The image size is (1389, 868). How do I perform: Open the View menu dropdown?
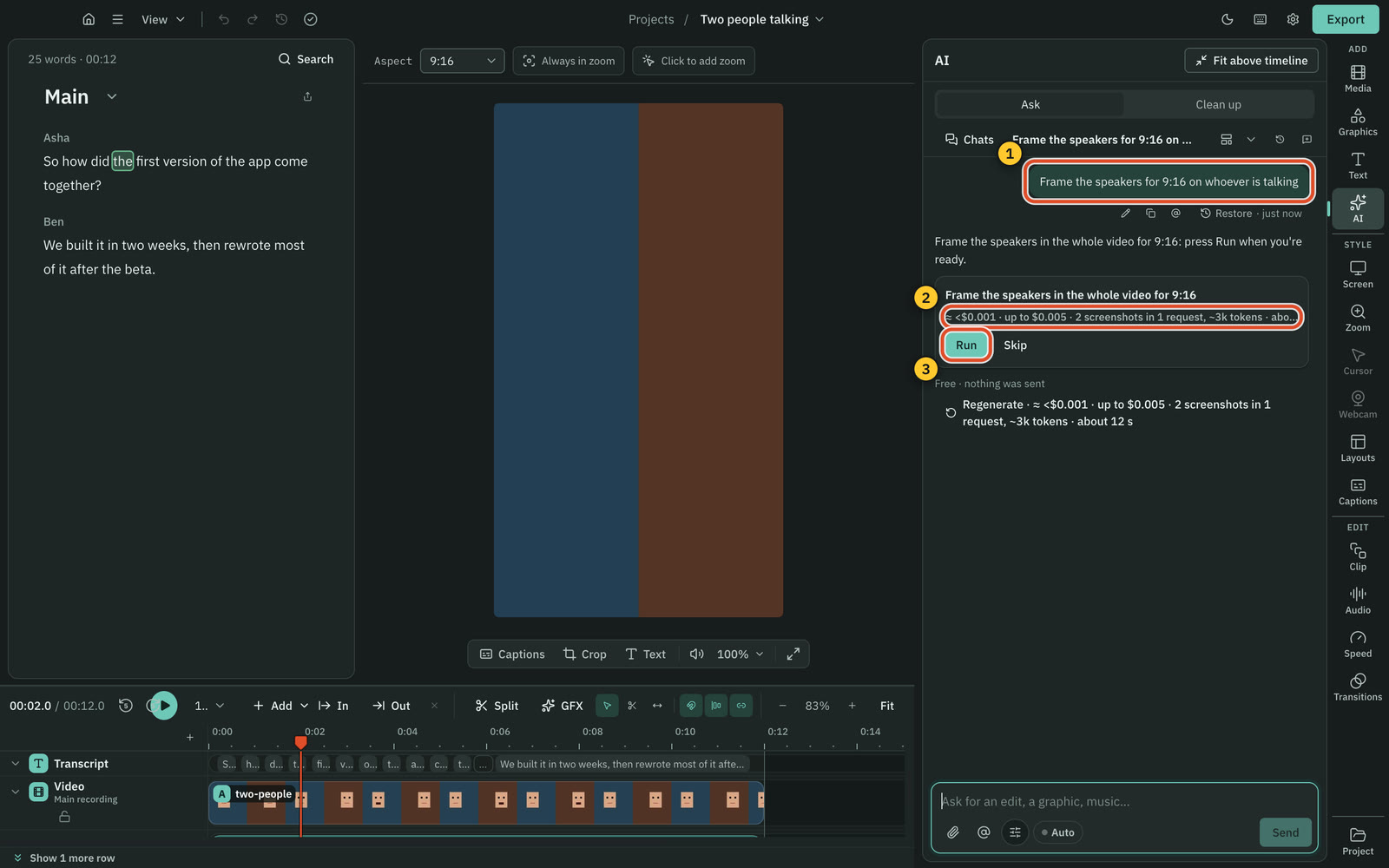tap(163, 19)
